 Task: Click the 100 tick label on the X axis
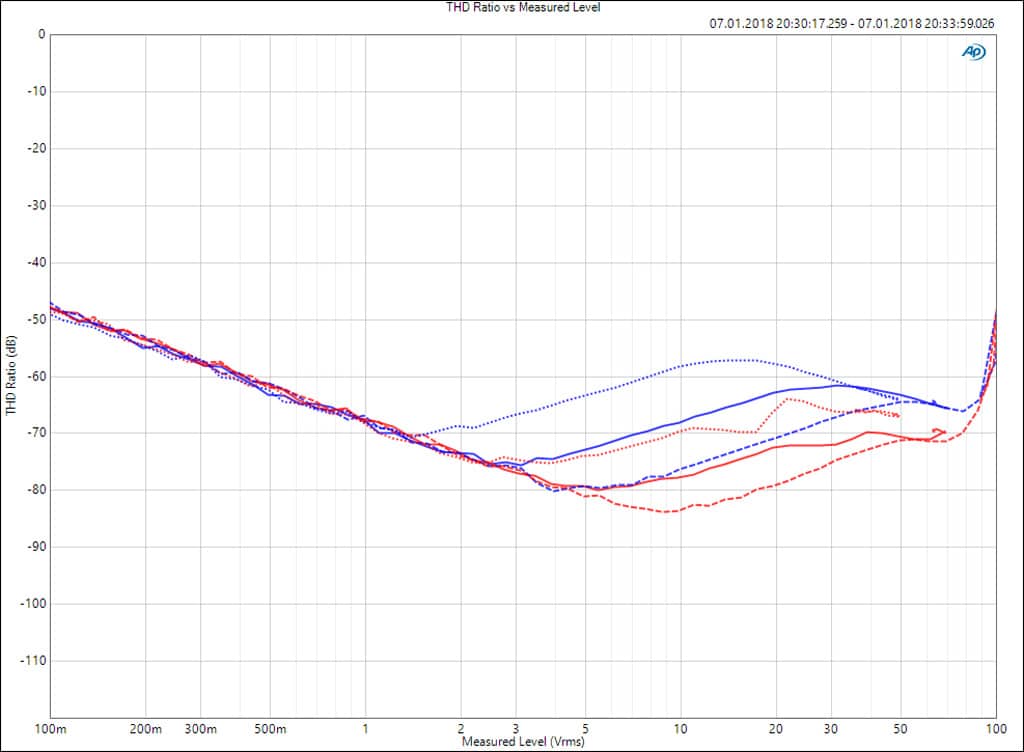click(x=995, y=728)
